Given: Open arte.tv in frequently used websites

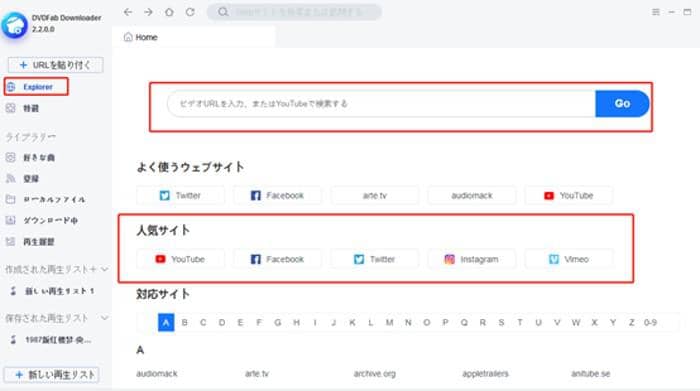Looking at the screenshot, I should point(375,196).
